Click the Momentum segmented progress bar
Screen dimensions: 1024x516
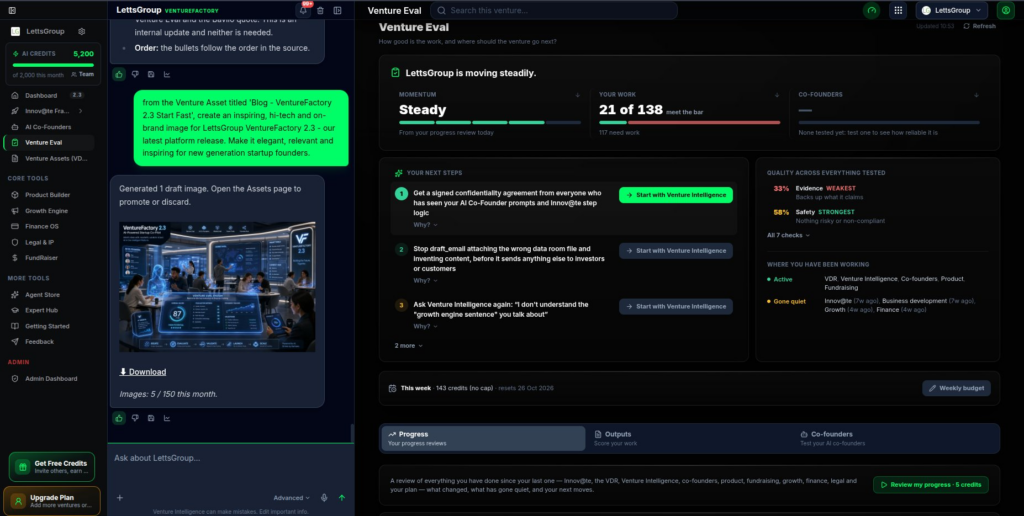click(490, 122)
